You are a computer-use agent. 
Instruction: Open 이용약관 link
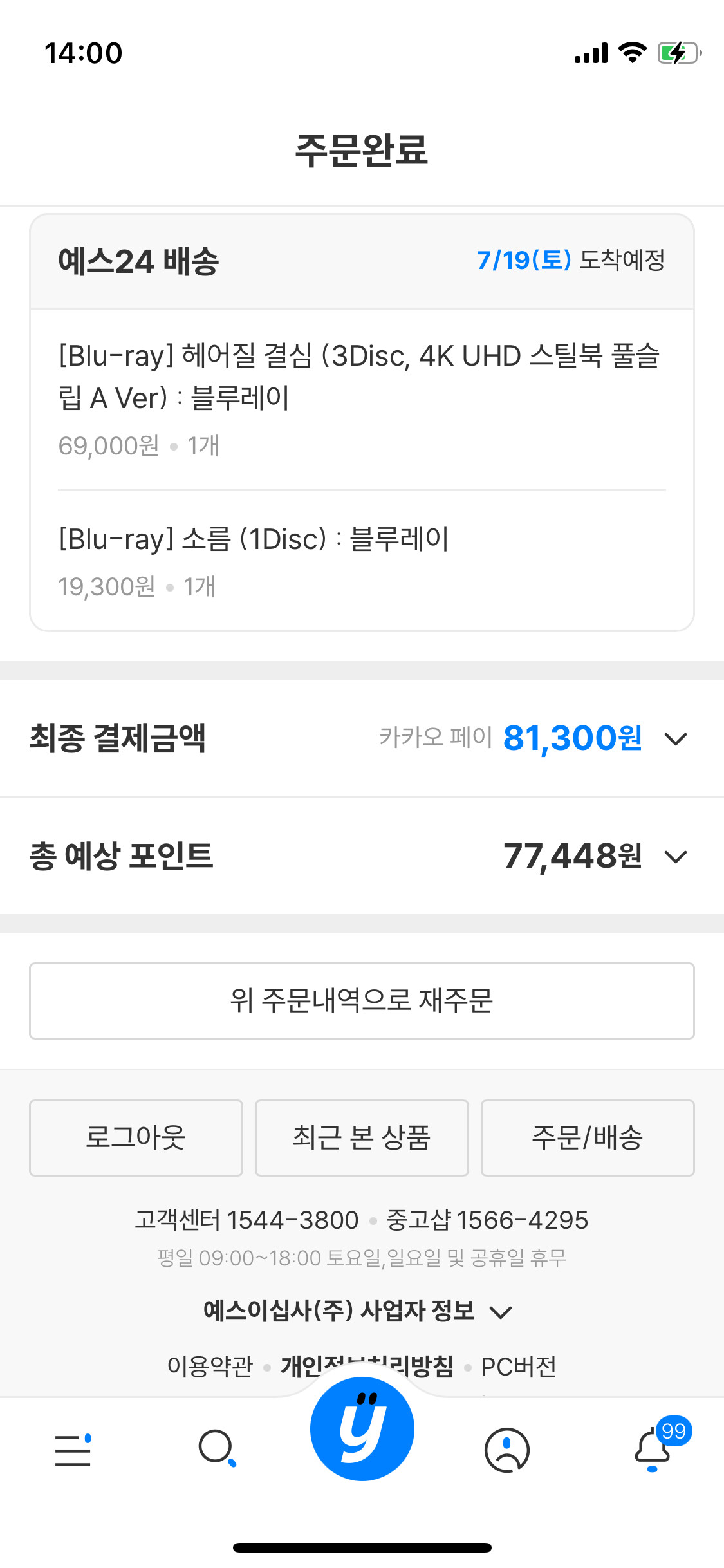pos(210,1366)
